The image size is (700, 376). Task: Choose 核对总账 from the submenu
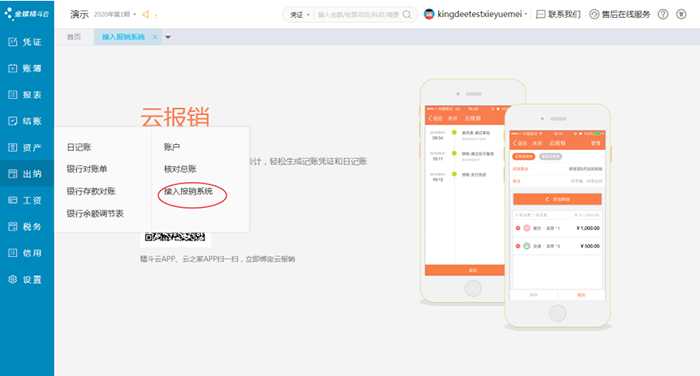point(180,169)
